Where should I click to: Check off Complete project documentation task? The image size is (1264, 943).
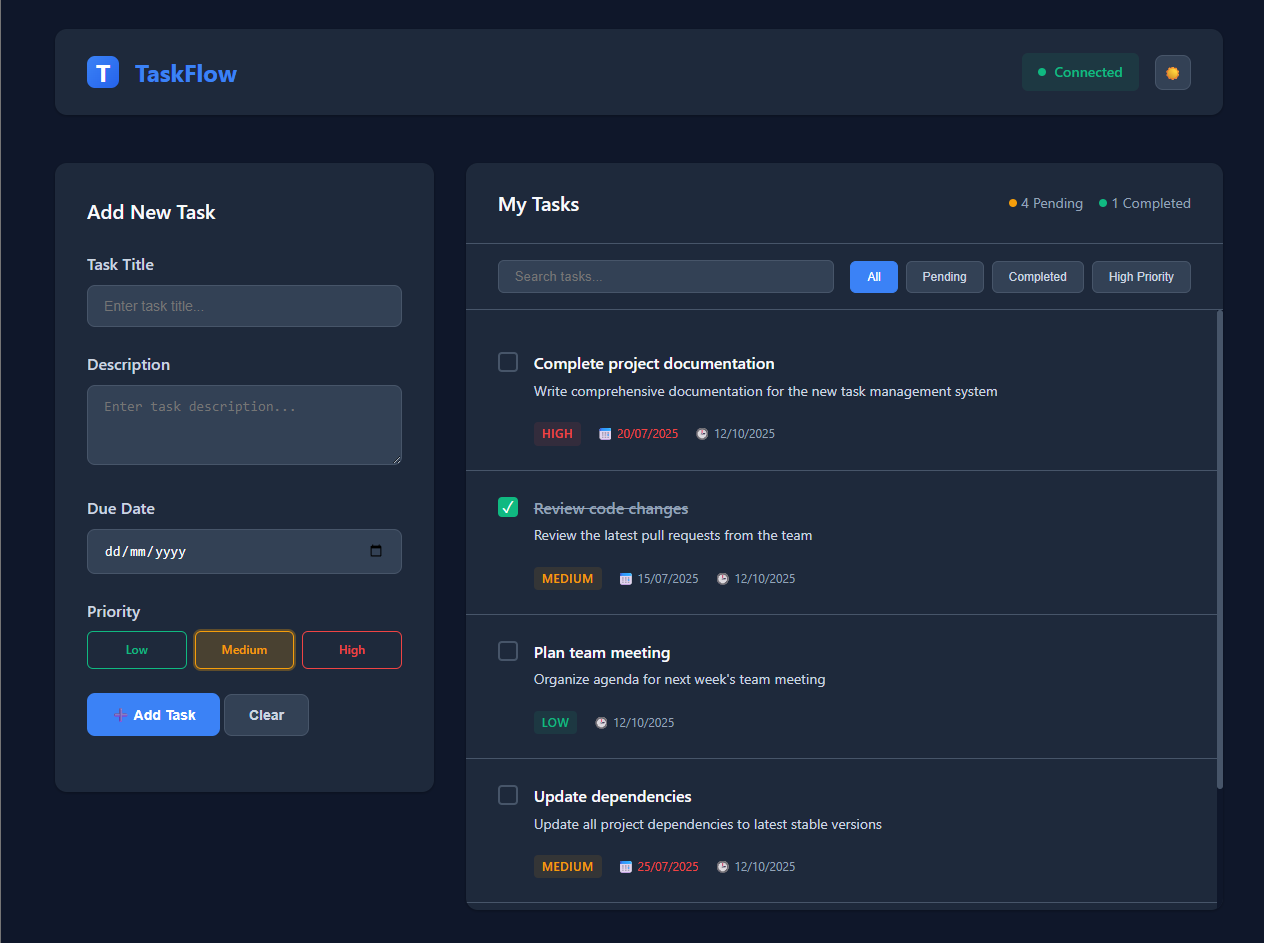coord(507,362)
